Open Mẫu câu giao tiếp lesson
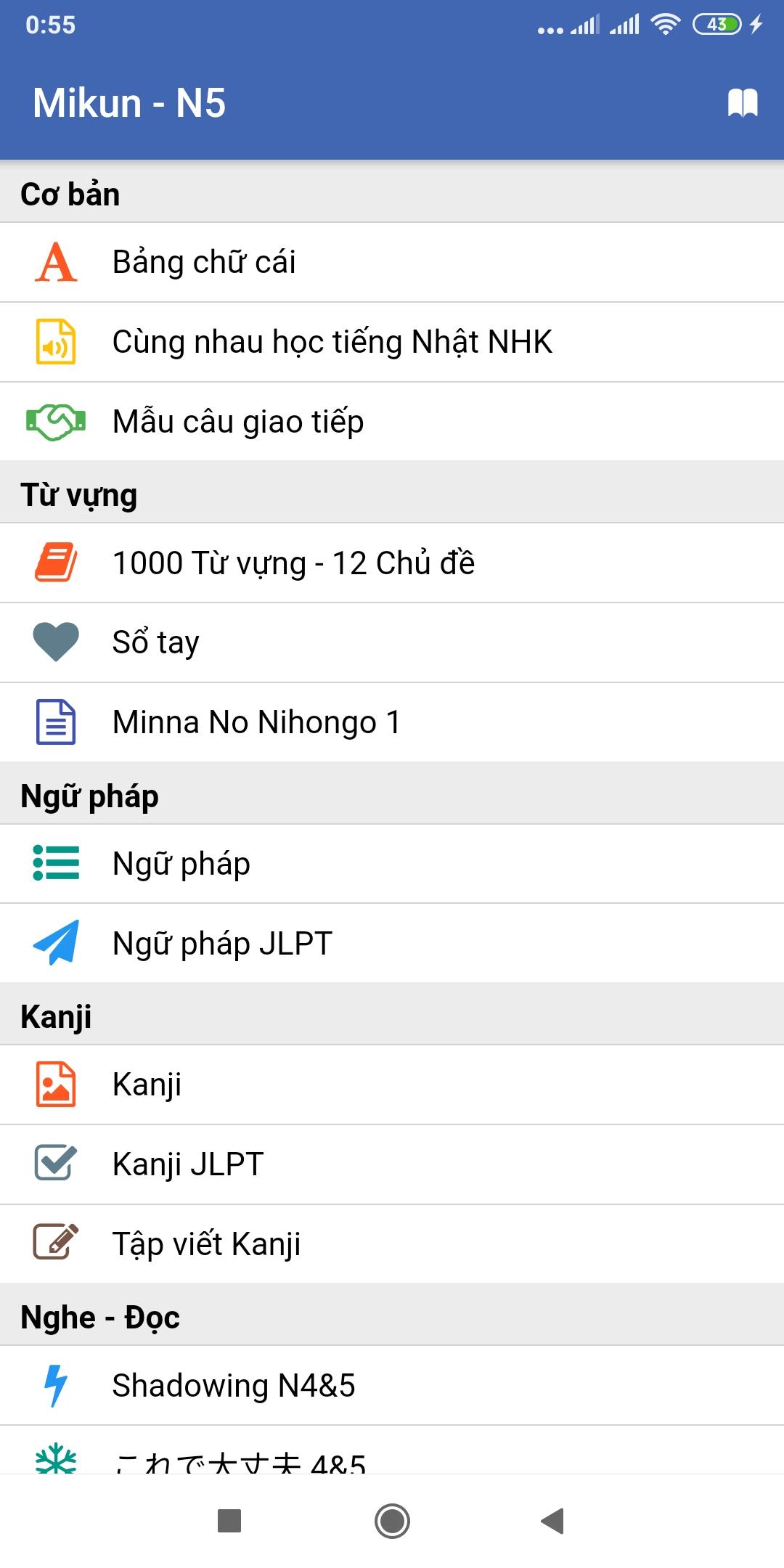The width and height of the screenshot is (784, 1568). 238,422
